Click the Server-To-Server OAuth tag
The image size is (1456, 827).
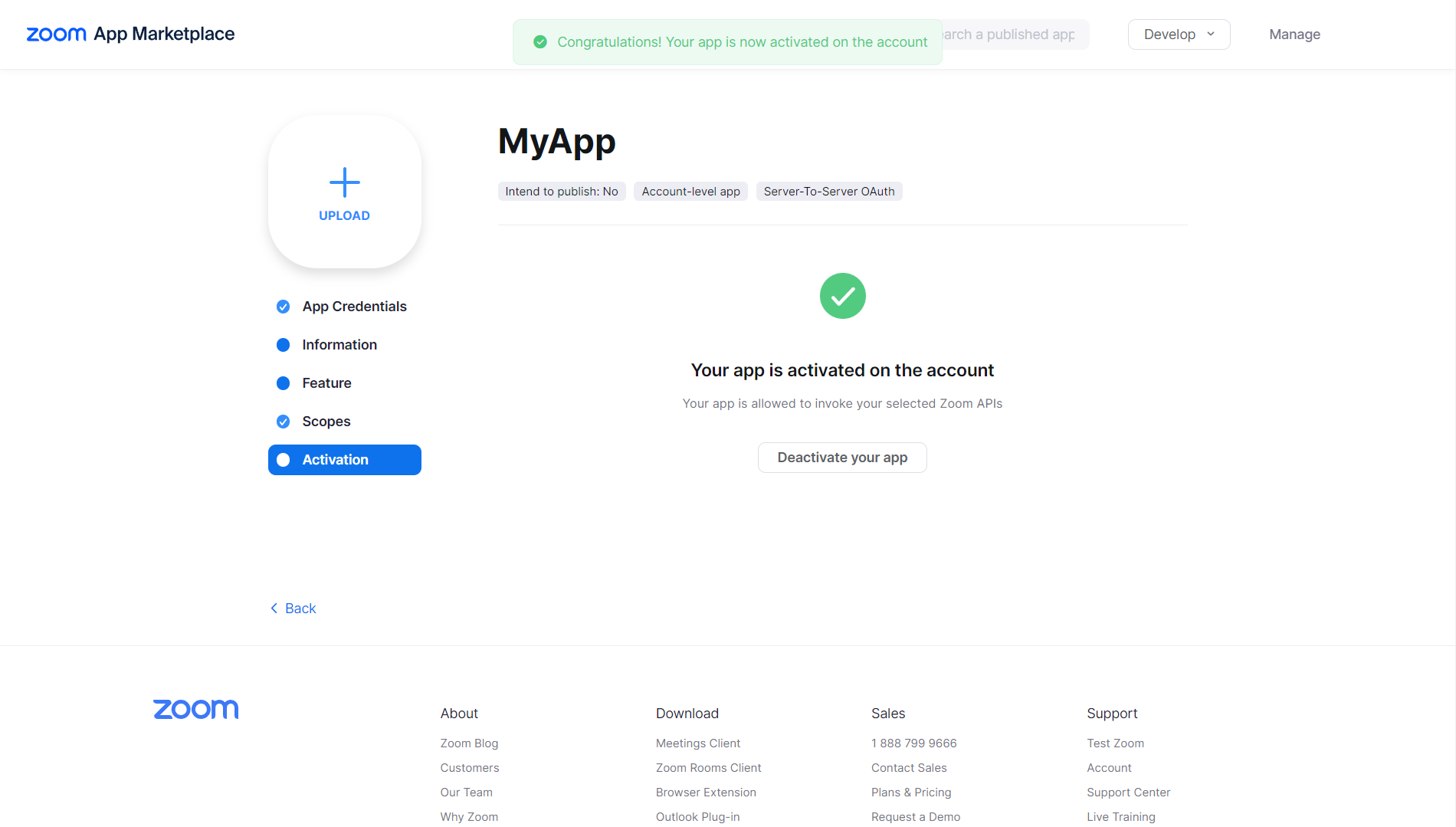(829, 192)
